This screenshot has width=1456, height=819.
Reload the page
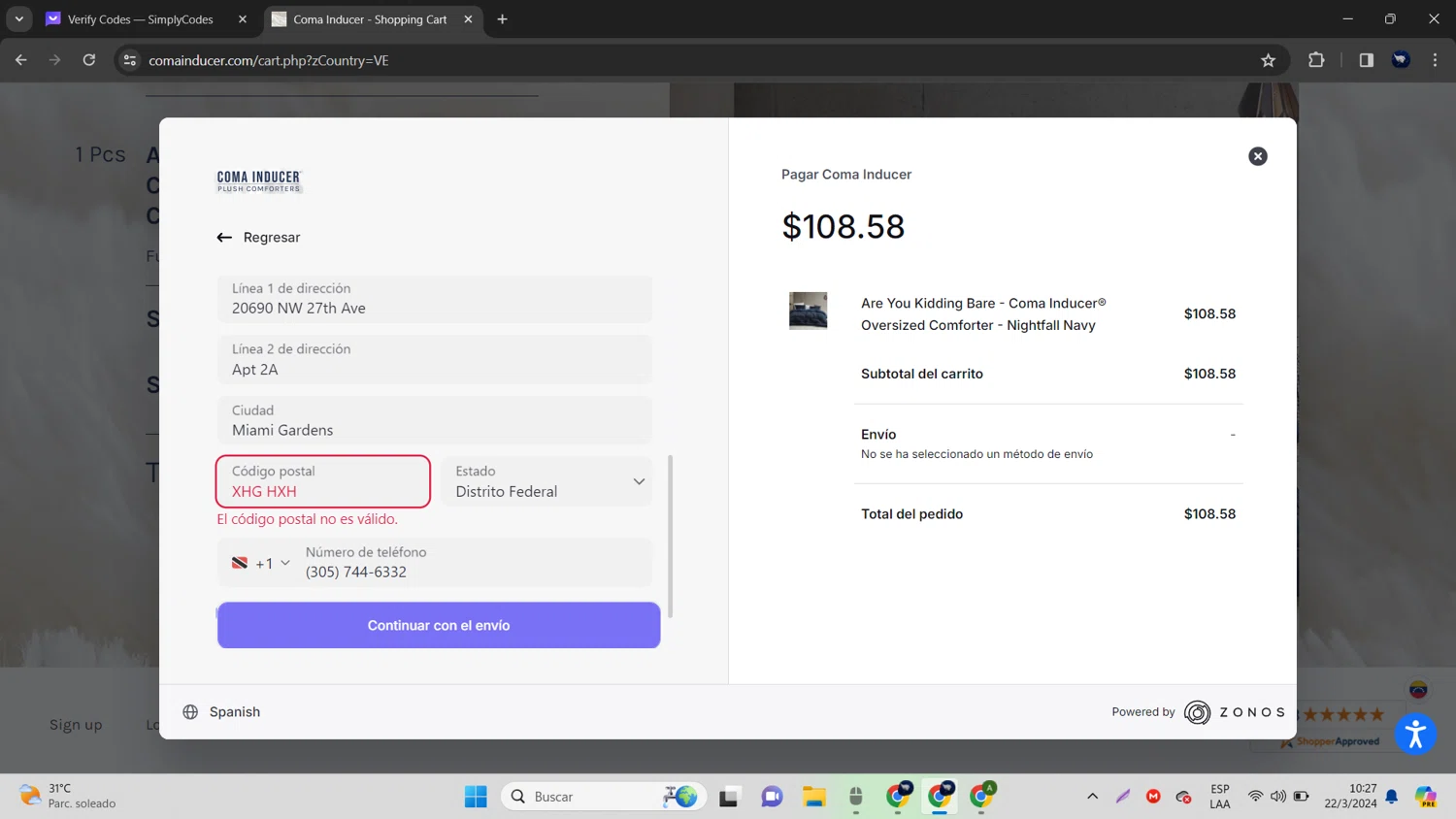(88, 60)
